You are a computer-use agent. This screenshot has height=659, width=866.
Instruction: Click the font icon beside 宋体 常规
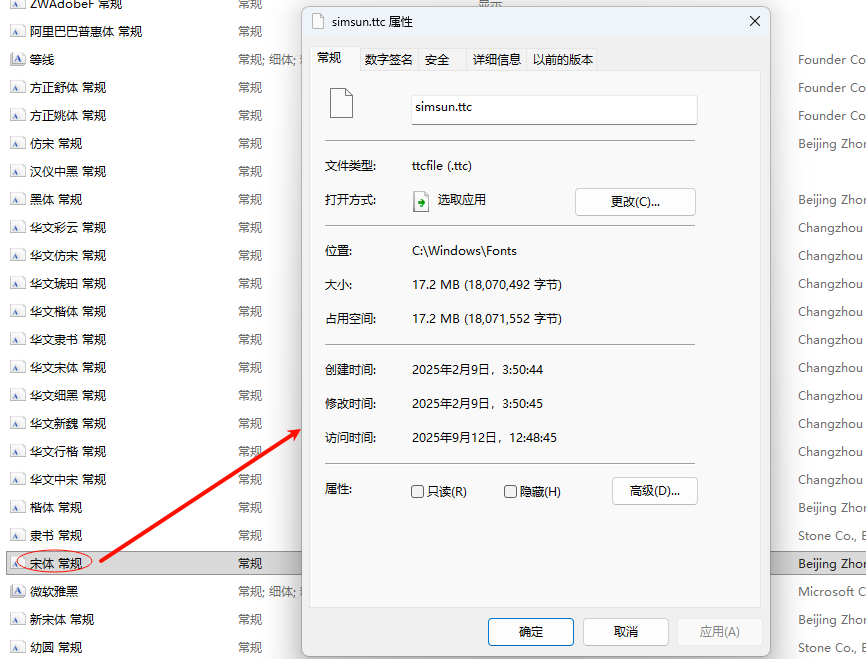click(17, 564)
